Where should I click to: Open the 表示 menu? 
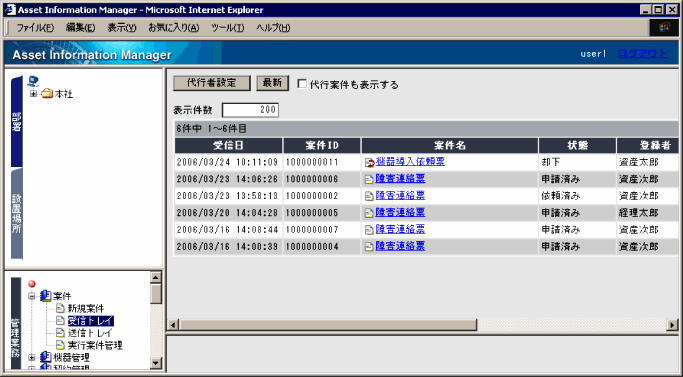[x=122, y=28]
